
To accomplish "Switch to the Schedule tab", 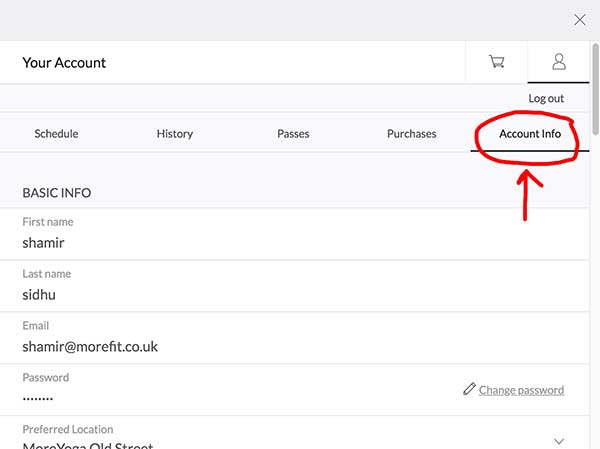I will [x=56, y=134].
